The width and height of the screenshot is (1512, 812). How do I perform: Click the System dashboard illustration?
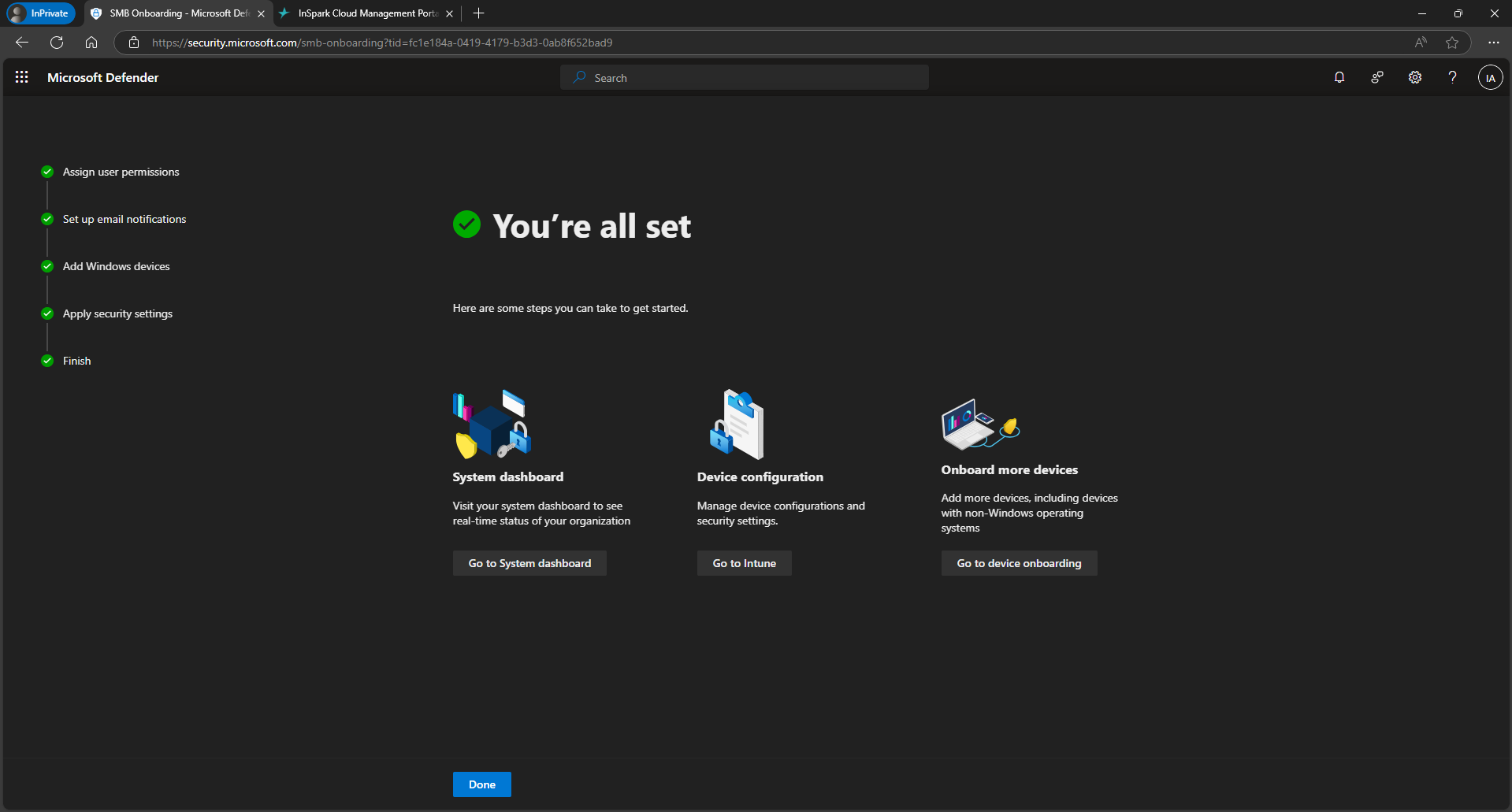pyautogui.click(x=492, y=424)
